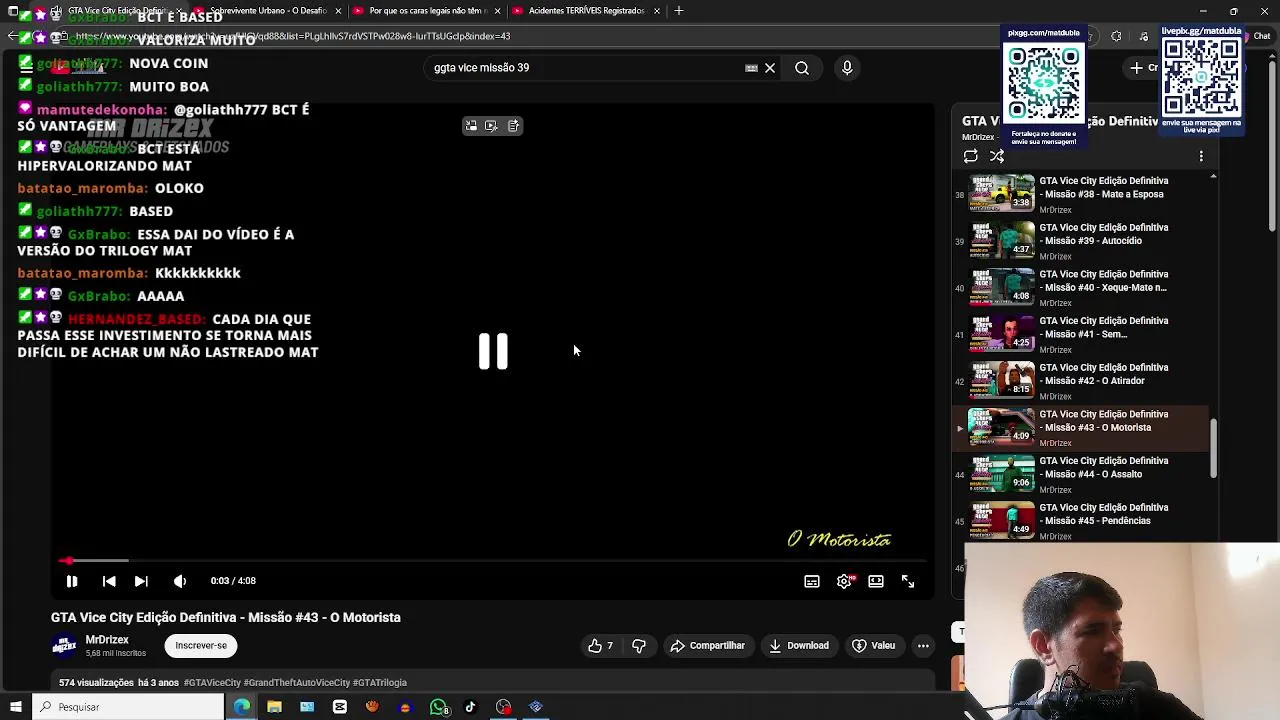1280x720 pixels.
Task: Toggle playlist shuffle button
Action: coord(997,156)
